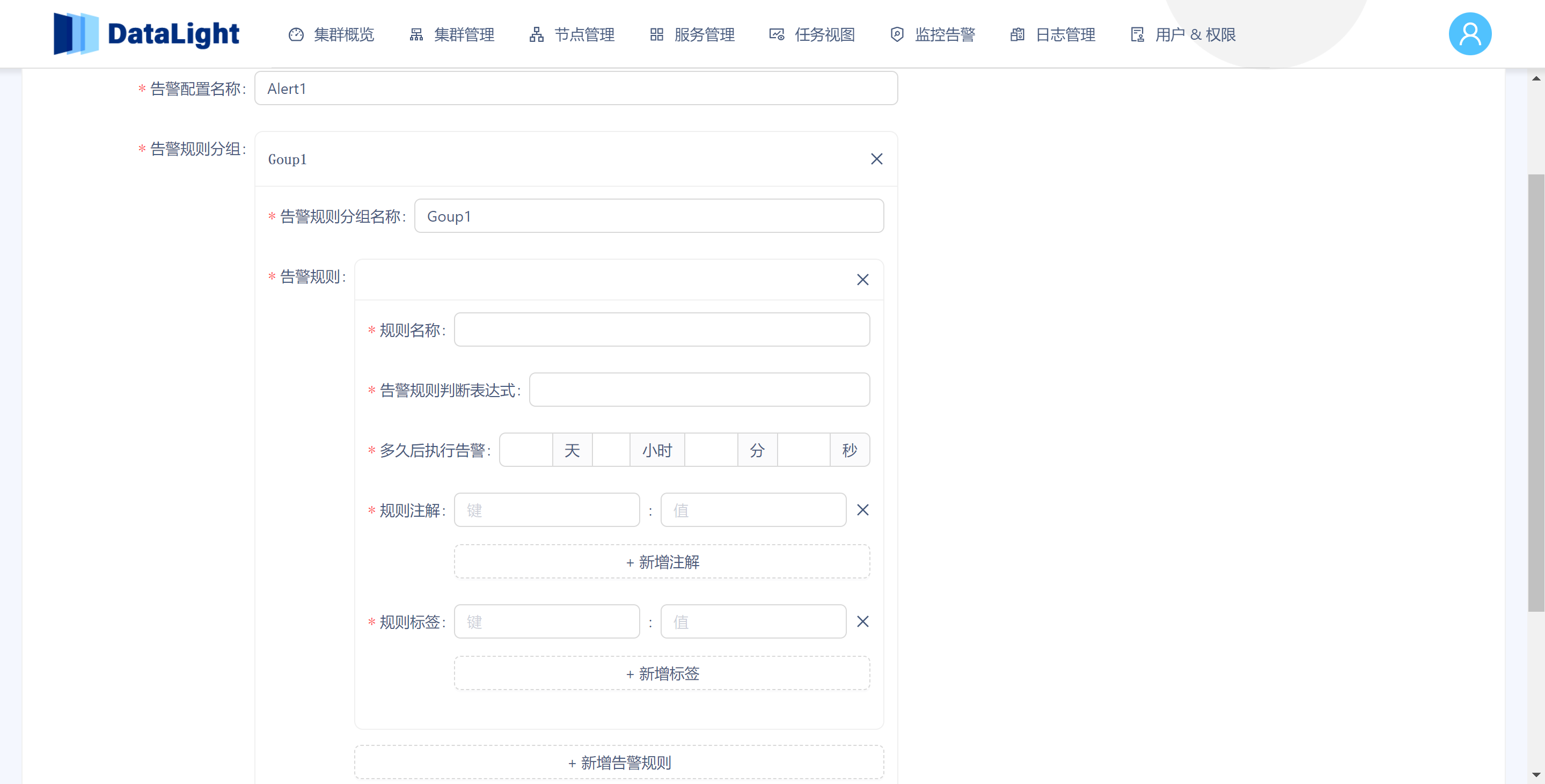Click the 服务管理 grid icon
The height and width of the screenshot is (784, 1545).
657,35
